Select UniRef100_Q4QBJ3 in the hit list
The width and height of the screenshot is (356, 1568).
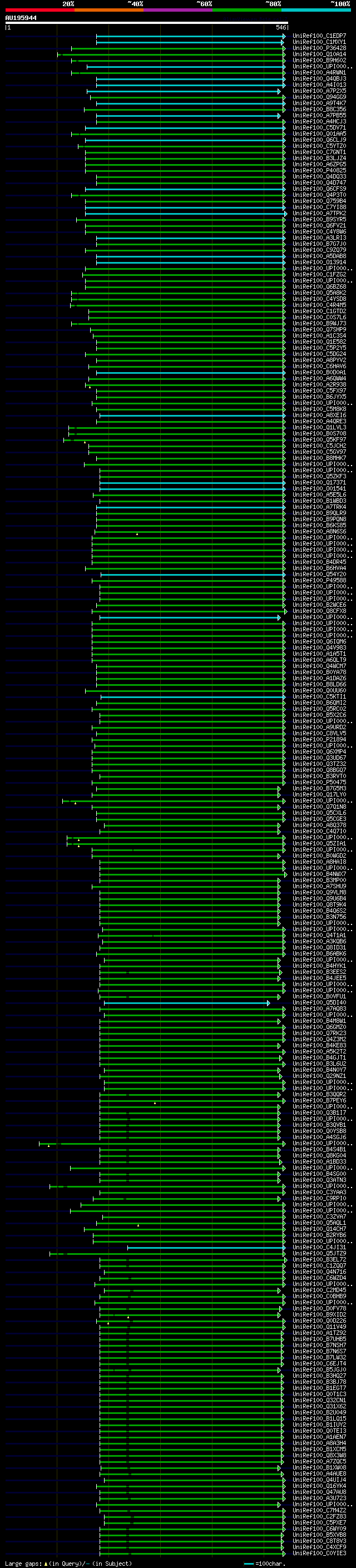point(319,78)
